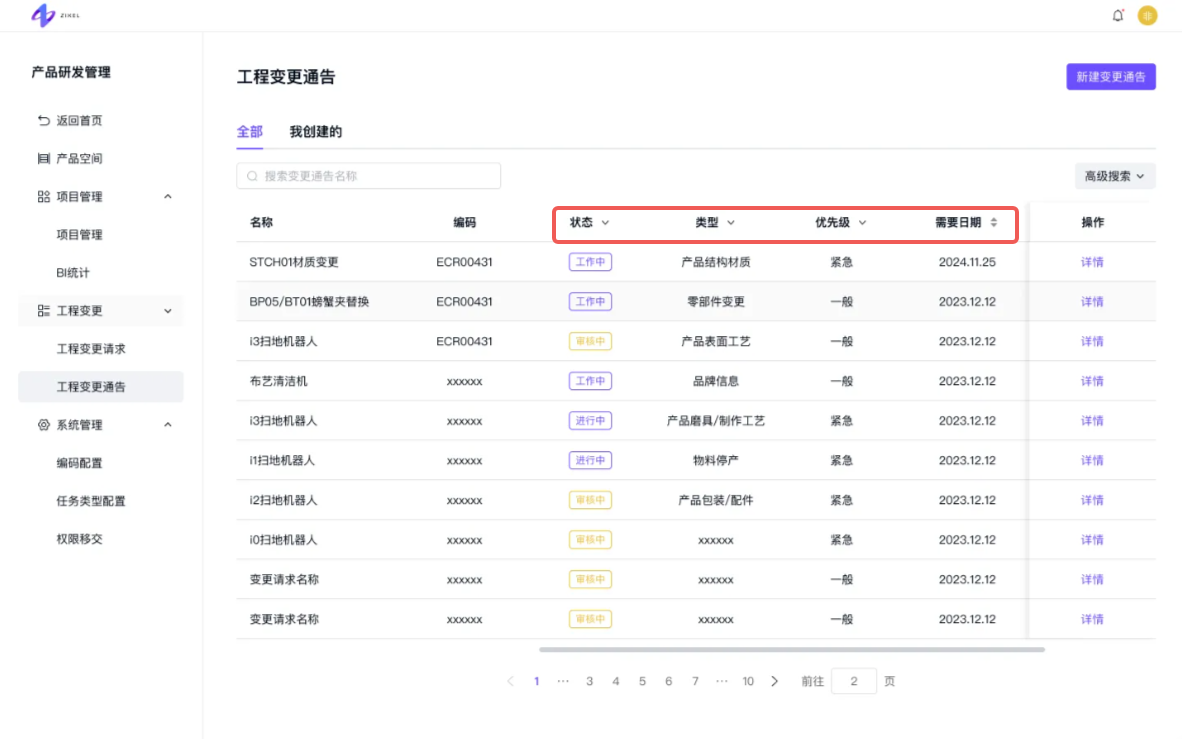1182x739 pixels.
Task: Click type cell 产品磨具/制作工艺
Action: [x=715, y=421]
